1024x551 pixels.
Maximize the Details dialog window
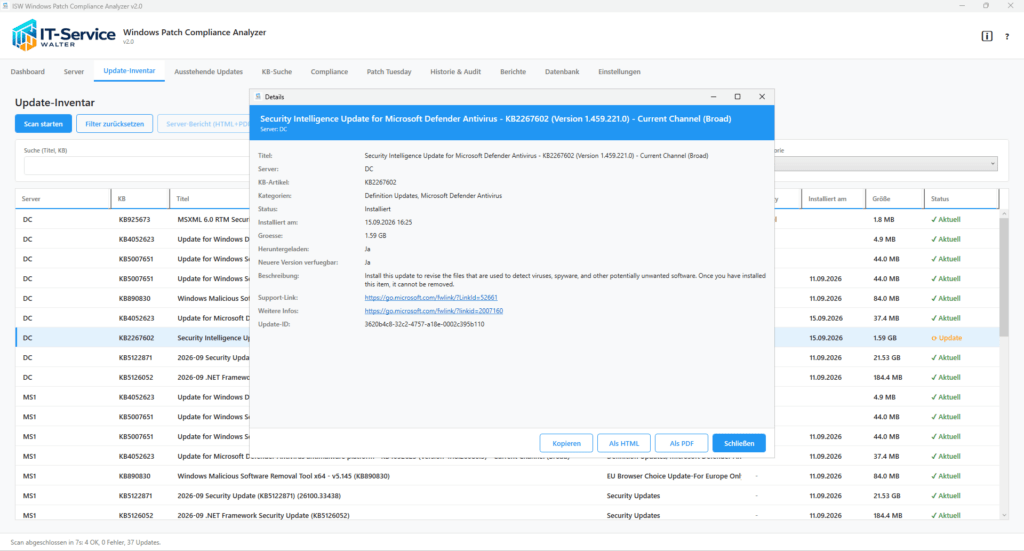click(737, 97)
